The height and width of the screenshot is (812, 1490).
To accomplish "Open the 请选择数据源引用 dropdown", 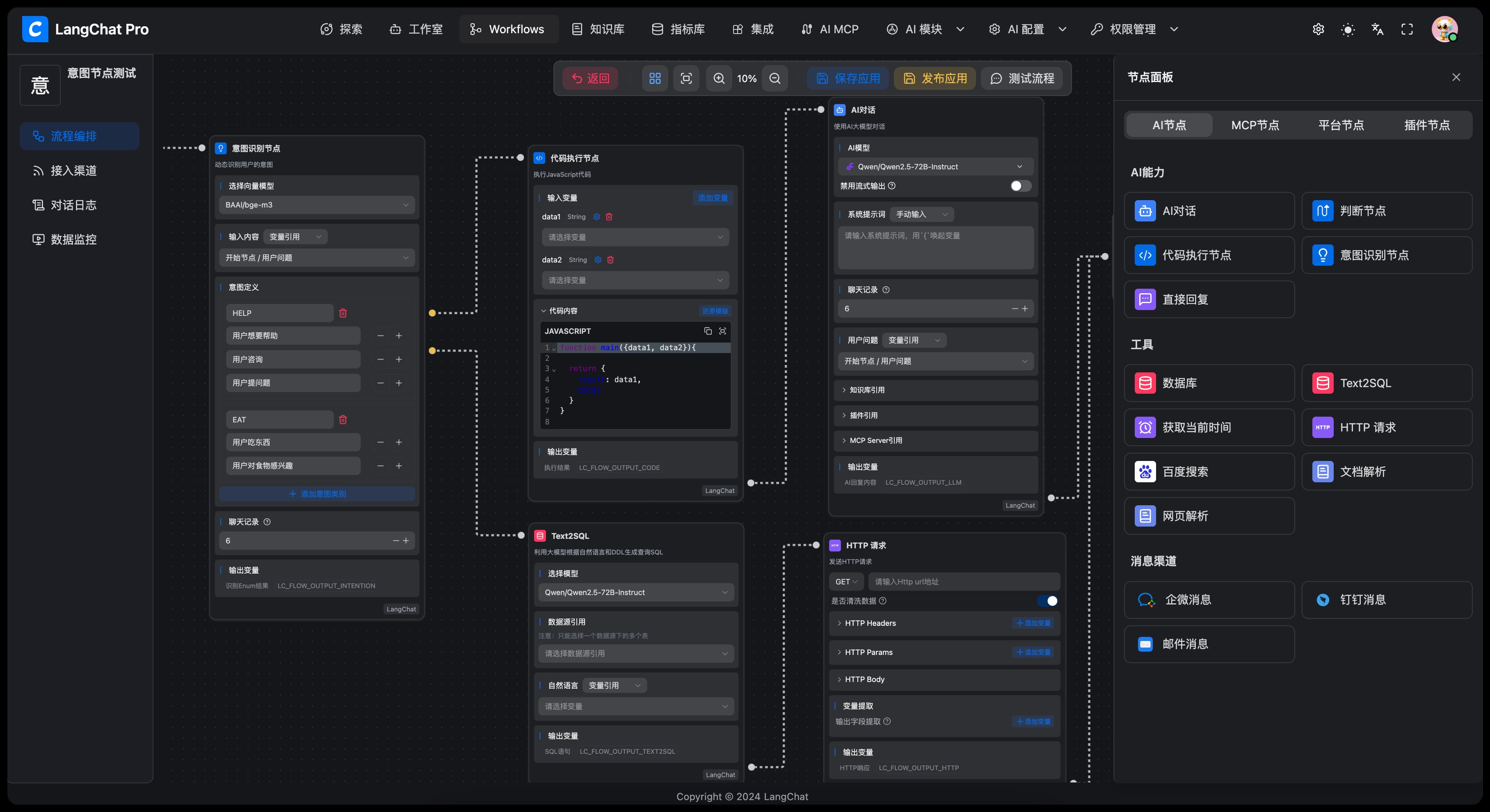I will pos(636,654).
